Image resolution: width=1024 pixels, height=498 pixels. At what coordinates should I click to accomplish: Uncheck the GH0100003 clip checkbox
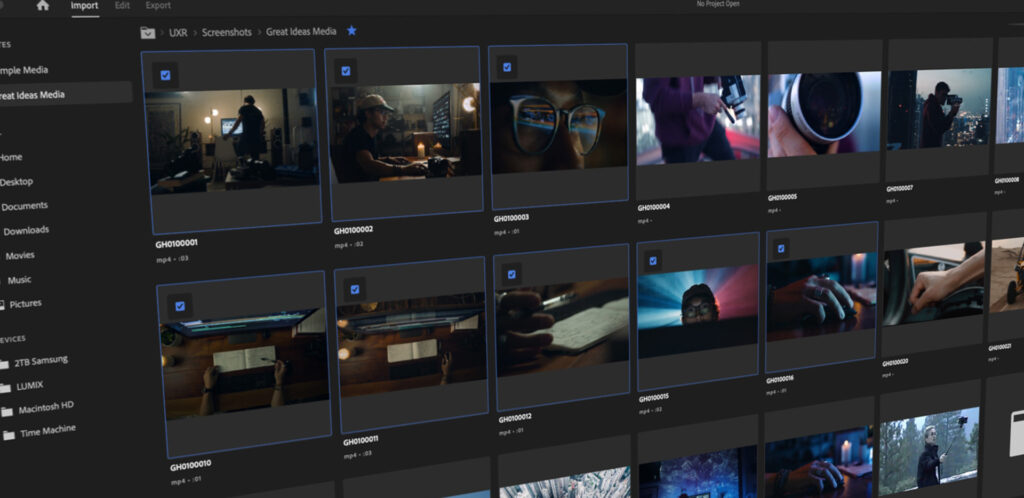point(507,67)
